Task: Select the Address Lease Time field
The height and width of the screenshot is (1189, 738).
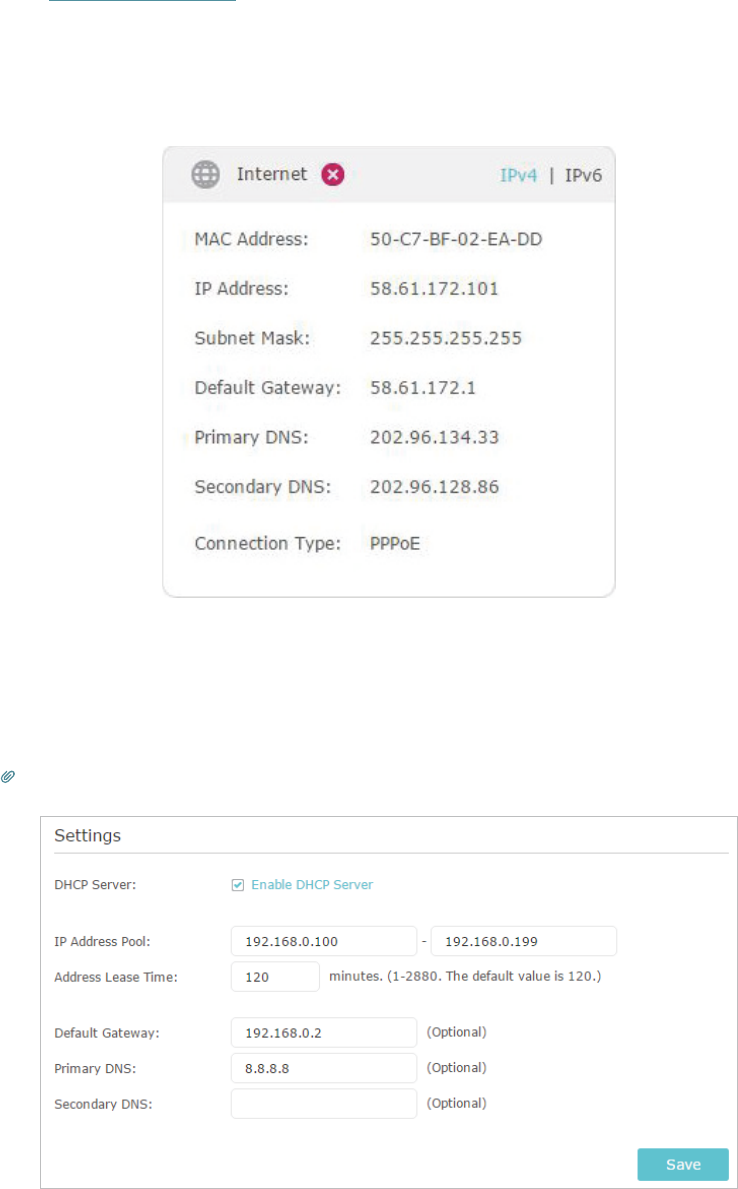Action: [x=275, y=977]
